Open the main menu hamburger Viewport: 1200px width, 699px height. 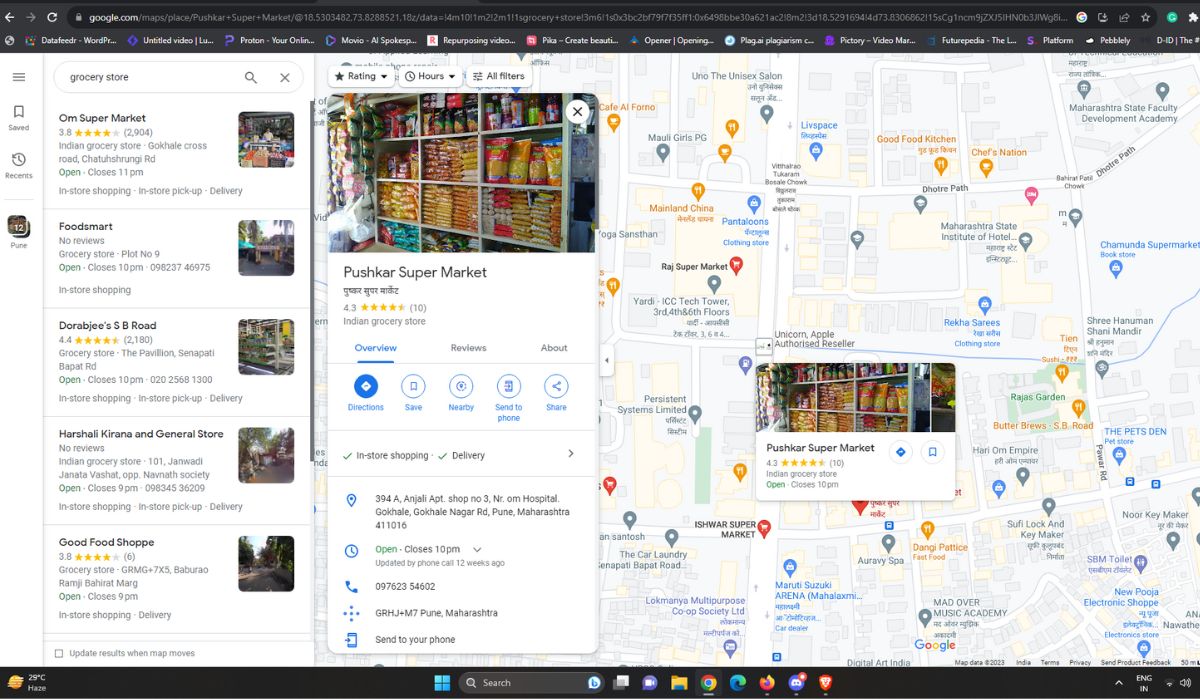[18, 76]
